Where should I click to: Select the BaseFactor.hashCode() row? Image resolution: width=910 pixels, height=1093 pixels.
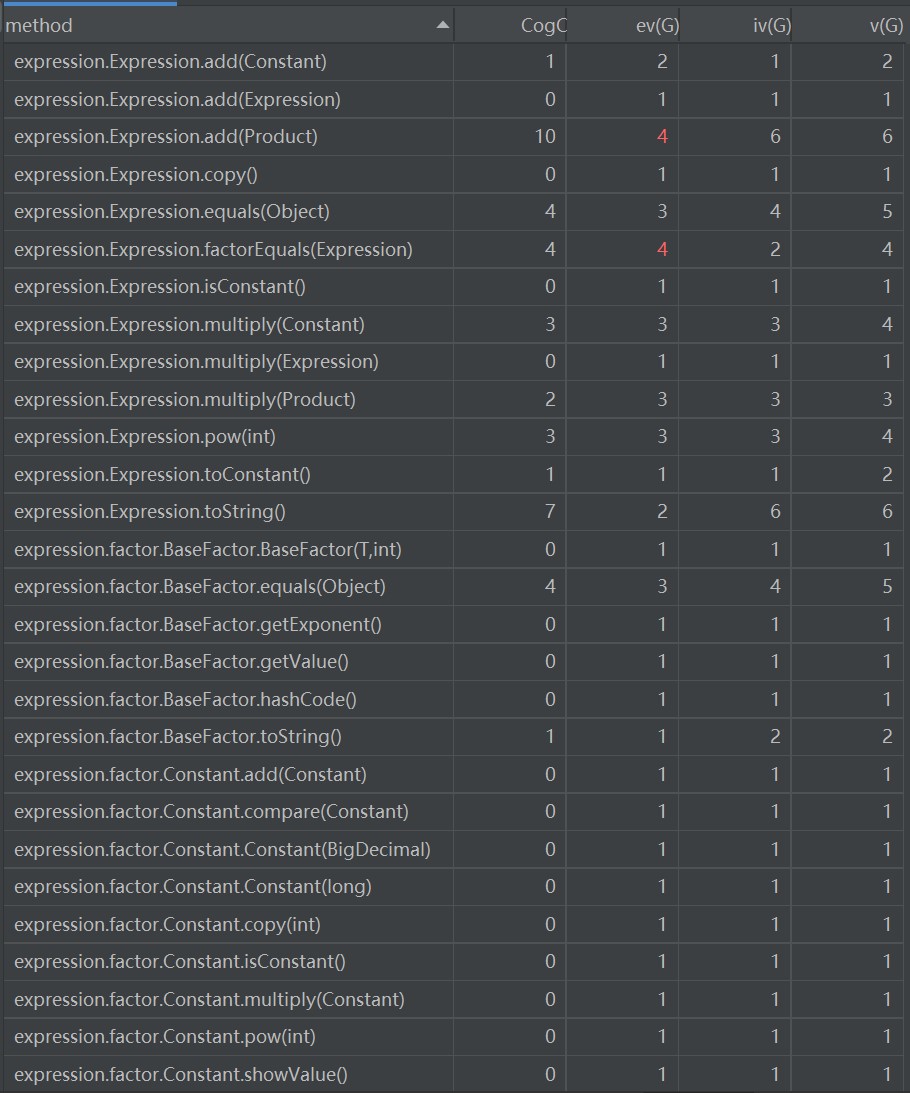(x=185, y=699)
